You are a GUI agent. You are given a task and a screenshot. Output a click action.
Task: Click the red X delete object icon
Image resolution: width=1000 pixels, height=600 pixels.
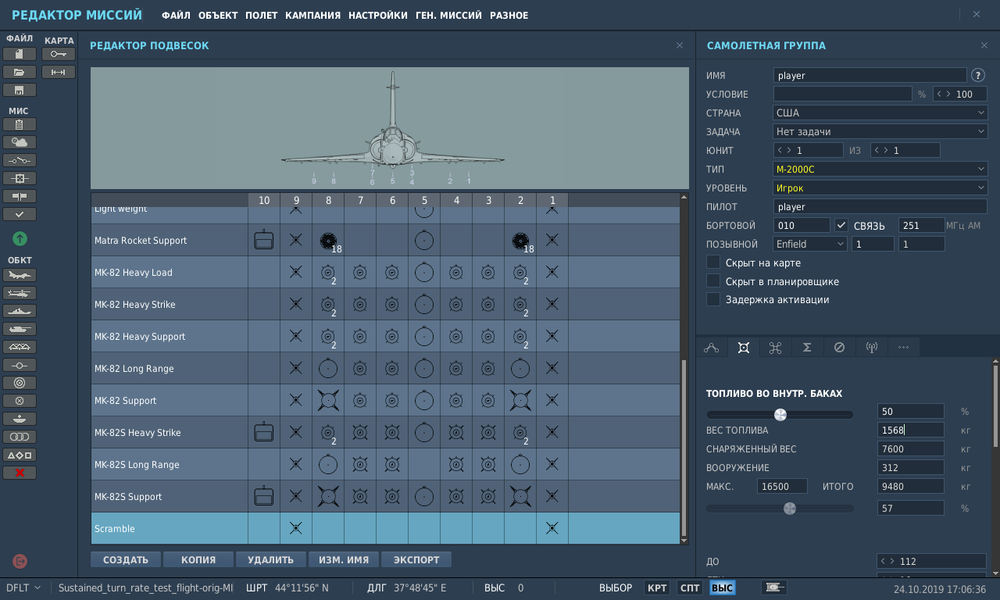[x=20, y=472]
